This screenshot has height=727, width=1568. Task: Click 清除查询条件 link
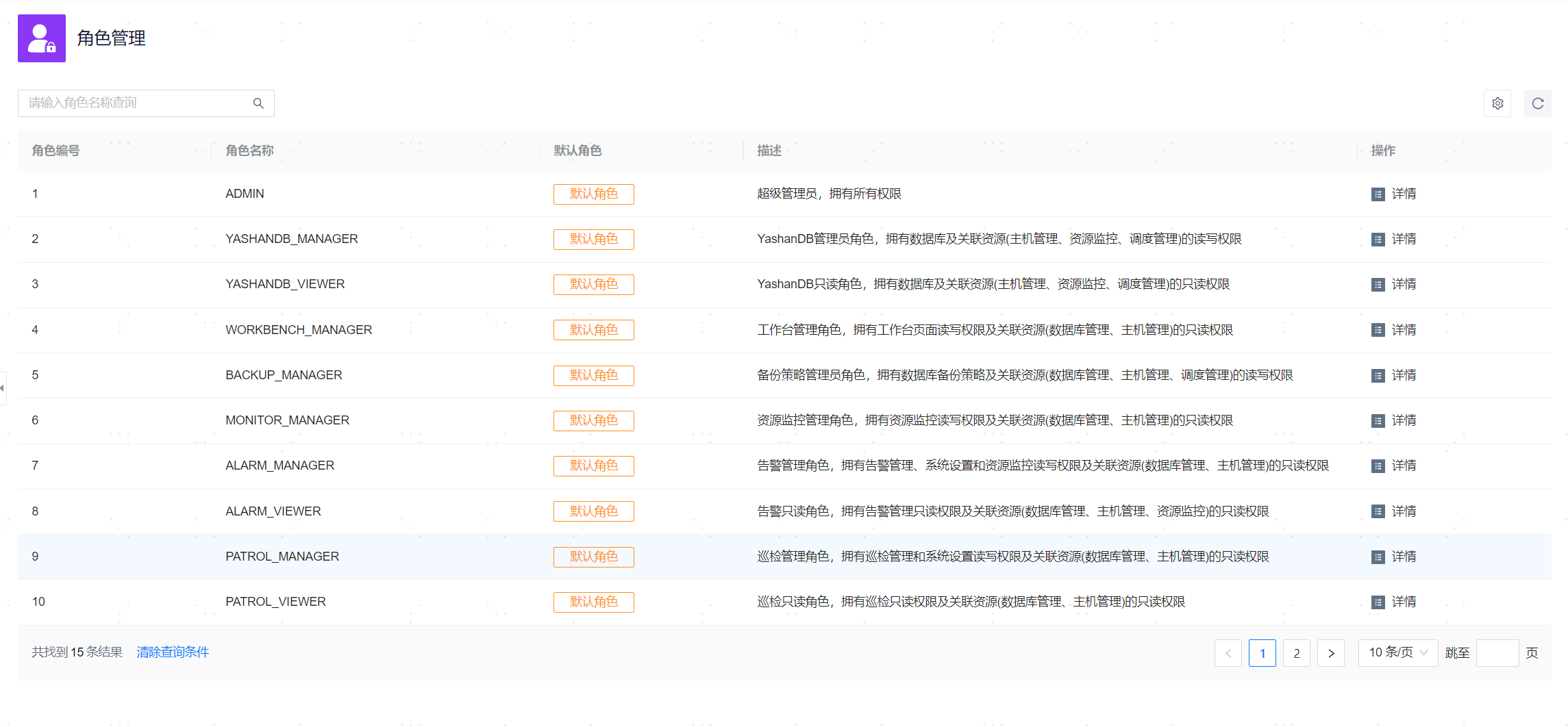click(x=173, y=652)
